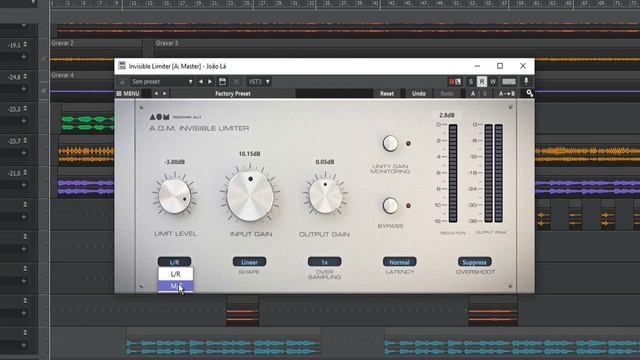Screen dimensions: 640x360
Task: Choose M/S in the open list
Action: click(176, 286)
